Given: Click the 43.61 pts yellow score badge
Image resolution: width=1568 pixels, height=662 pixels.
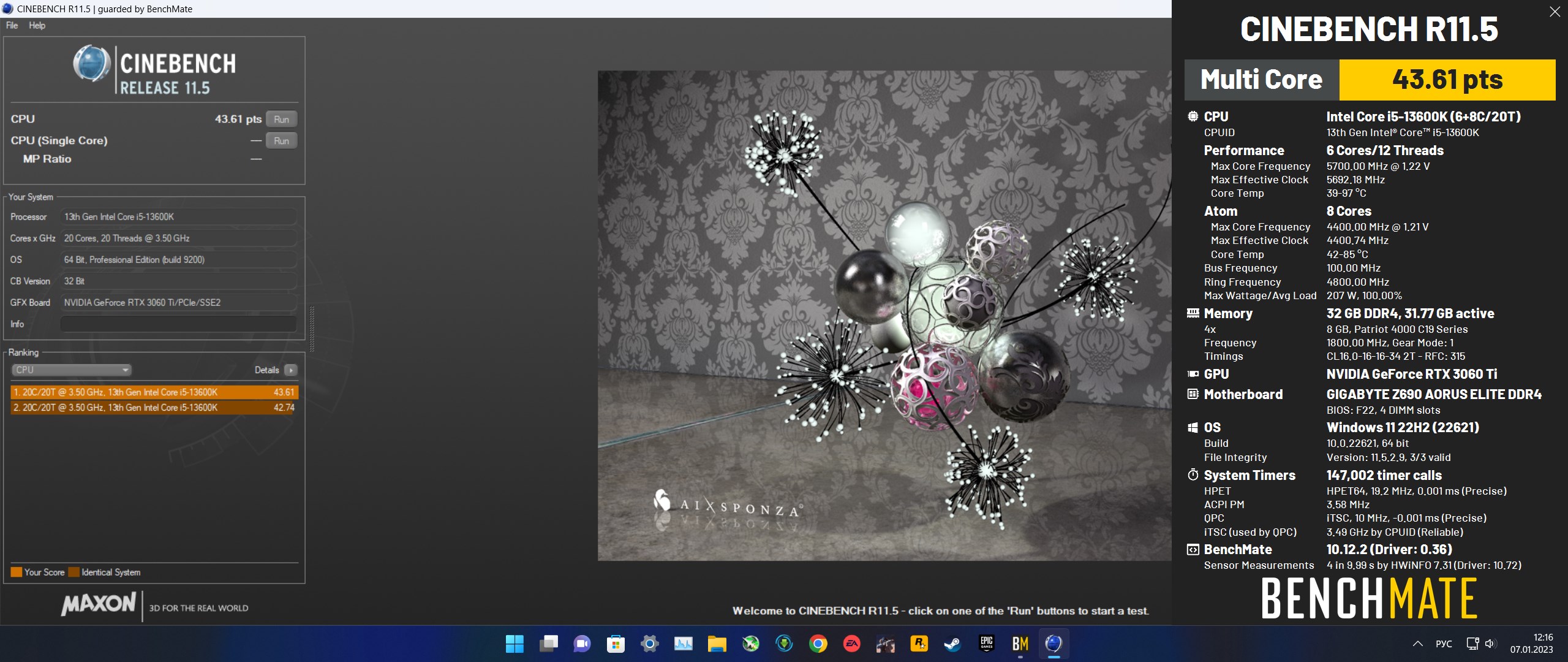Looking at the screenshot, I should point(1447,80).
